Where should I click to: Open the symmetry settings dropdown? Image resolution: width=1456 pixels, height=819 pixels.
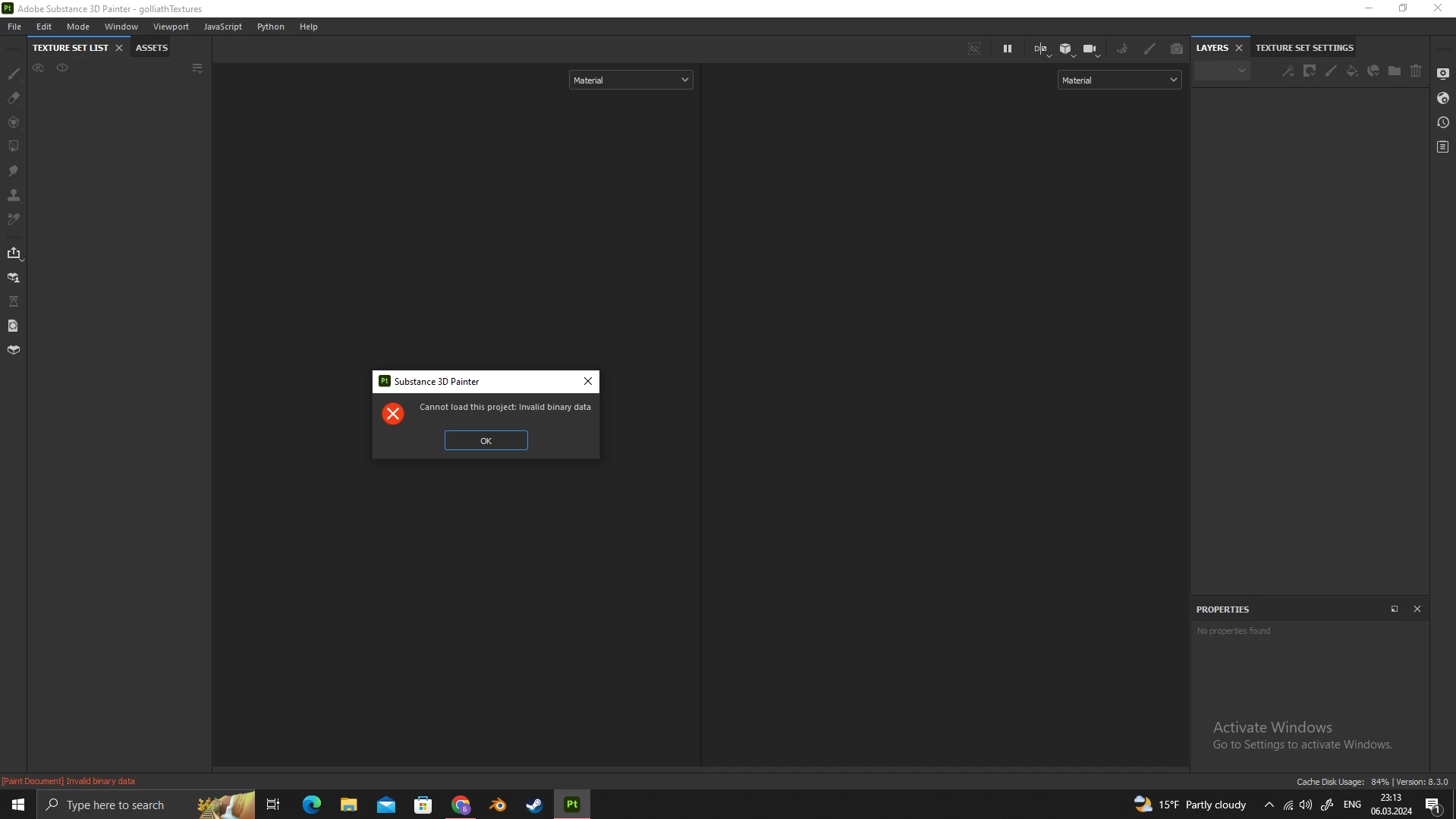pos(1042,49)
